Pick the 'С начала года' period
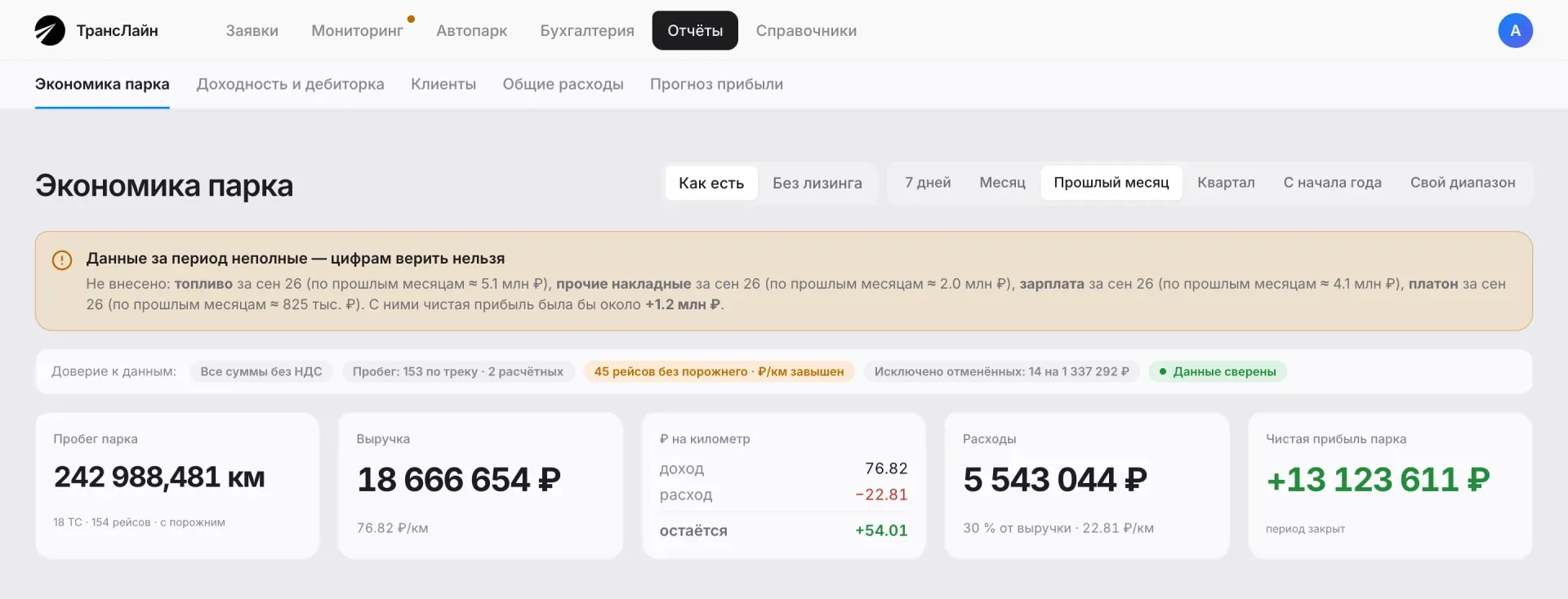1568x599 pixels. [1332, 183]
